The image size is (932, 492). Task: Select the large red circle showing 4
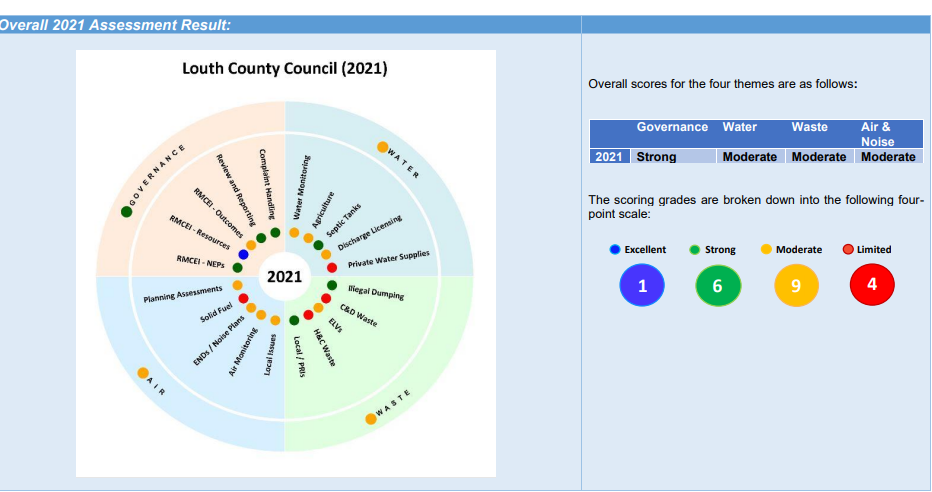coord(872,285)
